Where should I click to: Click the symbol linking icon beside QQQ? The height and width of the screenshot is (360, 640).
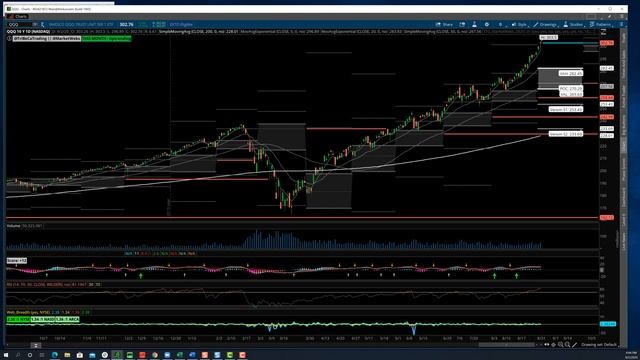pos(42,24)
